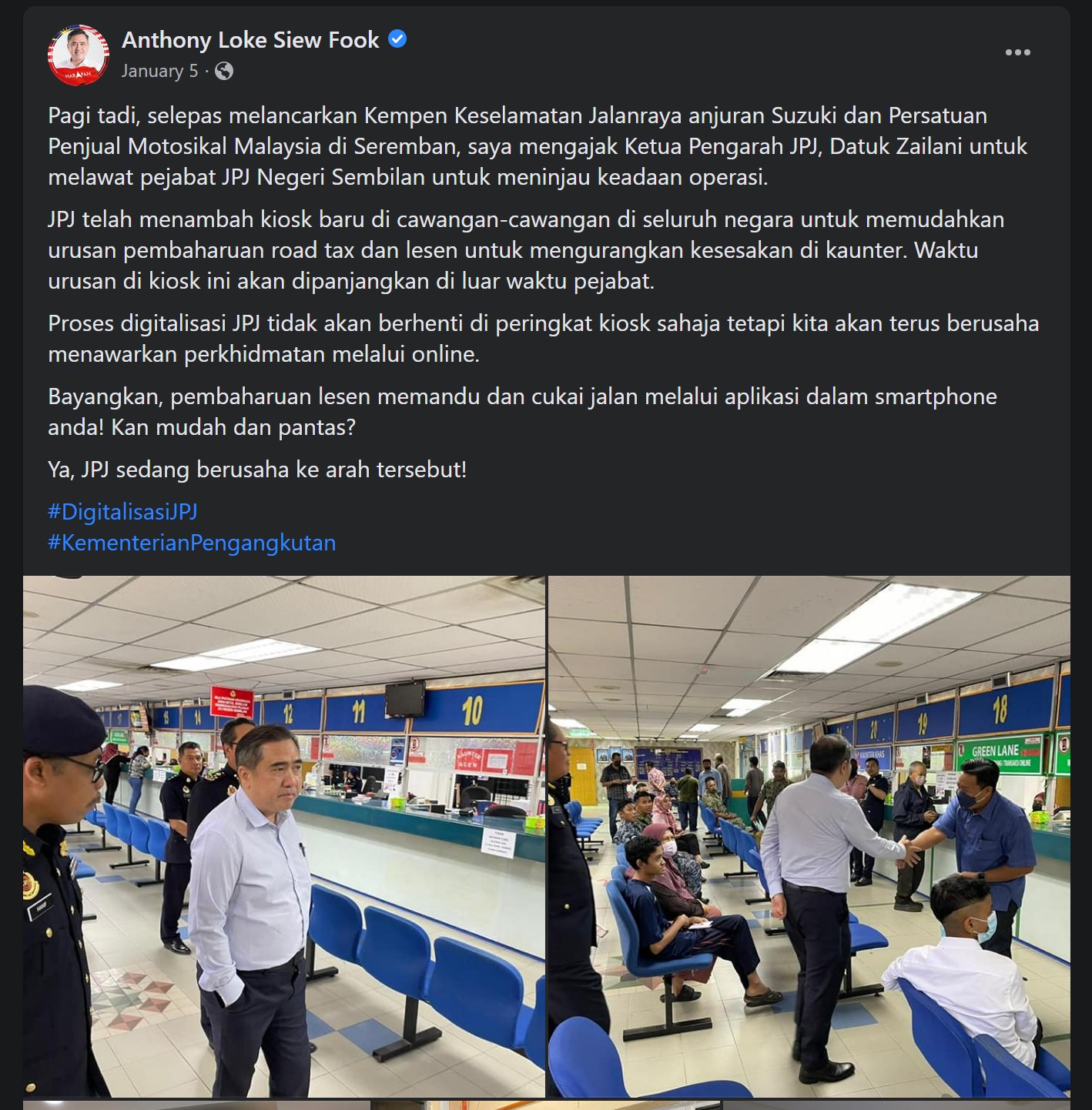1092x1110 pixels.
Task: Click the blue verified badge checkmark
Action: [x=397, y=39]
